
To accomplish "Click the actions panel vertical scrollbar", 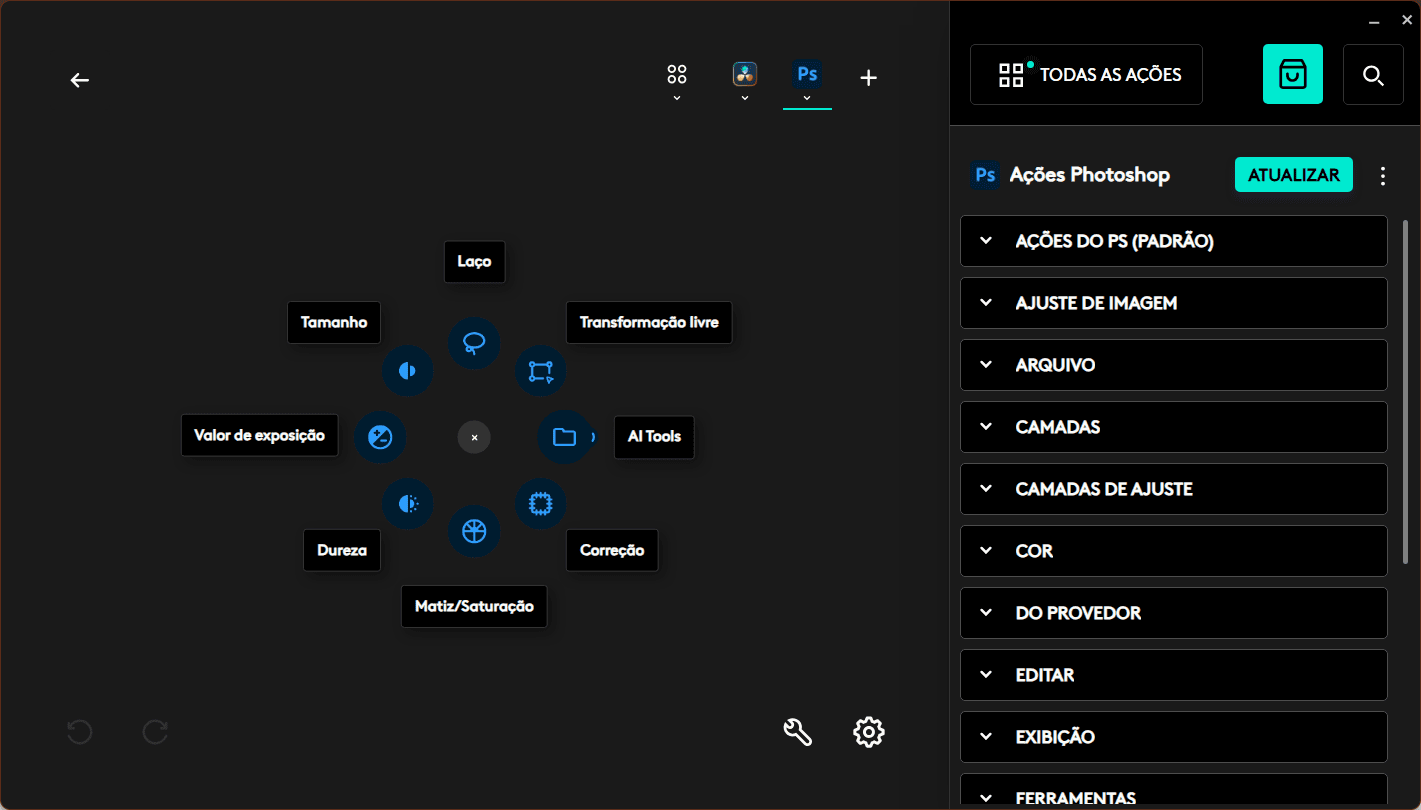I will 1406,390.
